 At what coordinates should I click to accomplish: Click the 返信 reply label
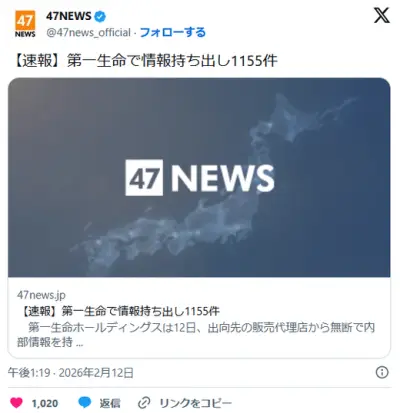tap(110, 403)
